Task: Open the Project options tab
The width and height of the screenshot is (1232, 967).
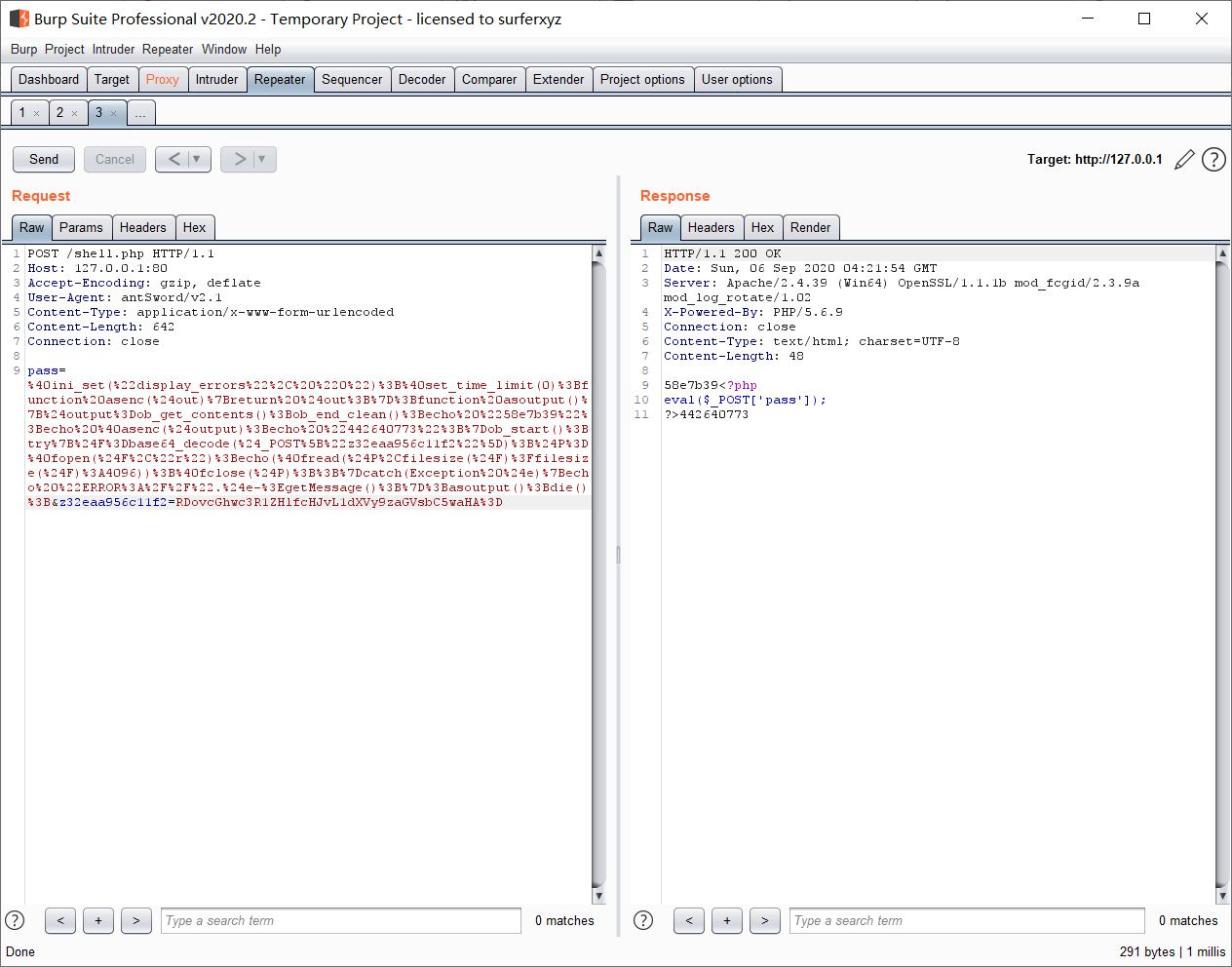Action: tap(642, 80)
